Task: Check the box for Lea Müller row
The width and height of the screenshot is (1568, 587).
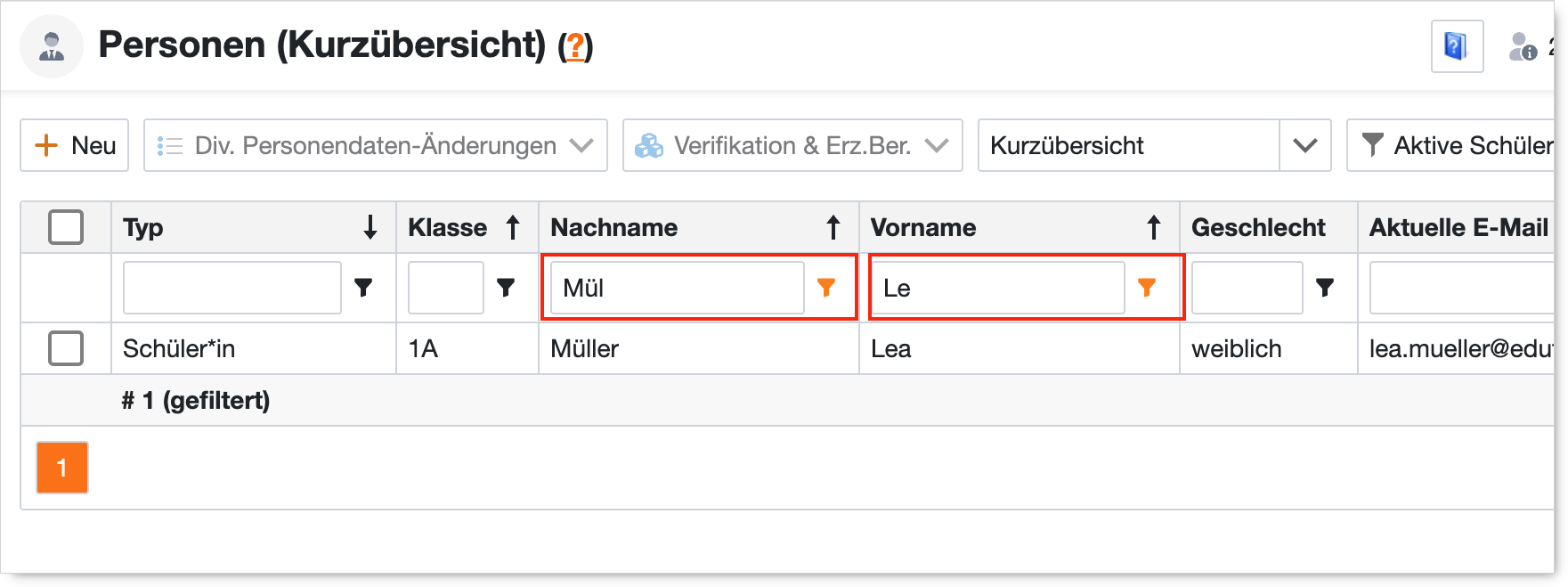Action: point(66,348)
